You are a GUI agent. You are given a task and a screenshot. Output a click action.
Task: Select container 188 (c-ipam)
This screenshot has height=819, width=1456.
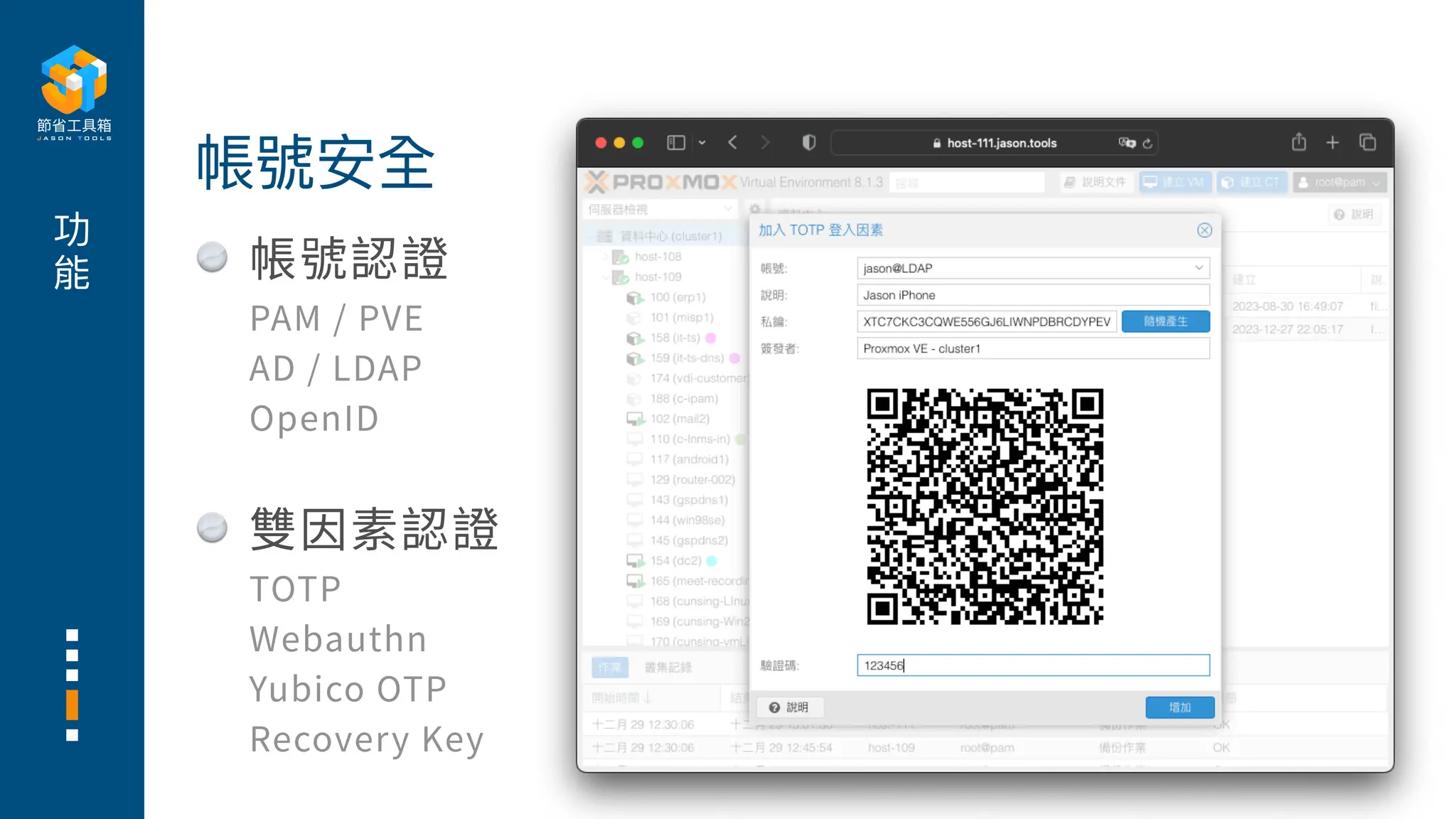tap(684, 399)
